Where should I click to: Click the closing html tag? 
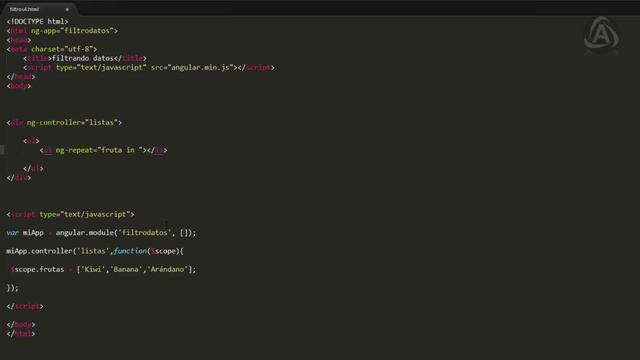[21, 334]
